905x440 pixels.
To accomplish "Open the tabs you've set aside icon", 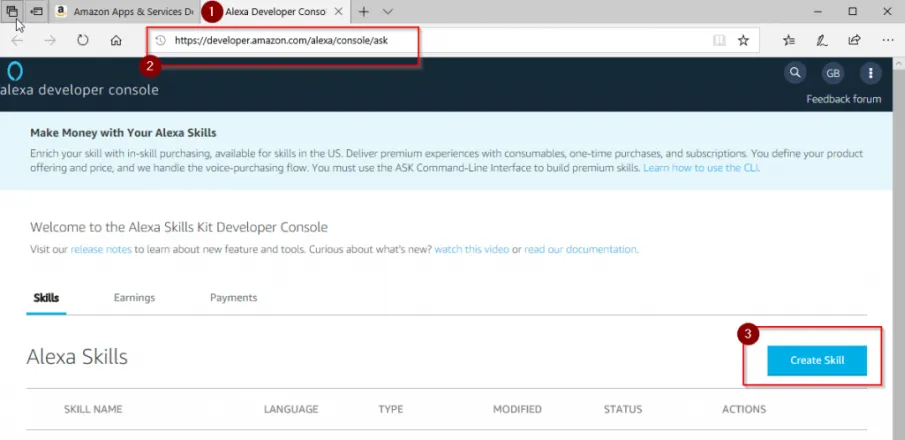I will [12, 11].
